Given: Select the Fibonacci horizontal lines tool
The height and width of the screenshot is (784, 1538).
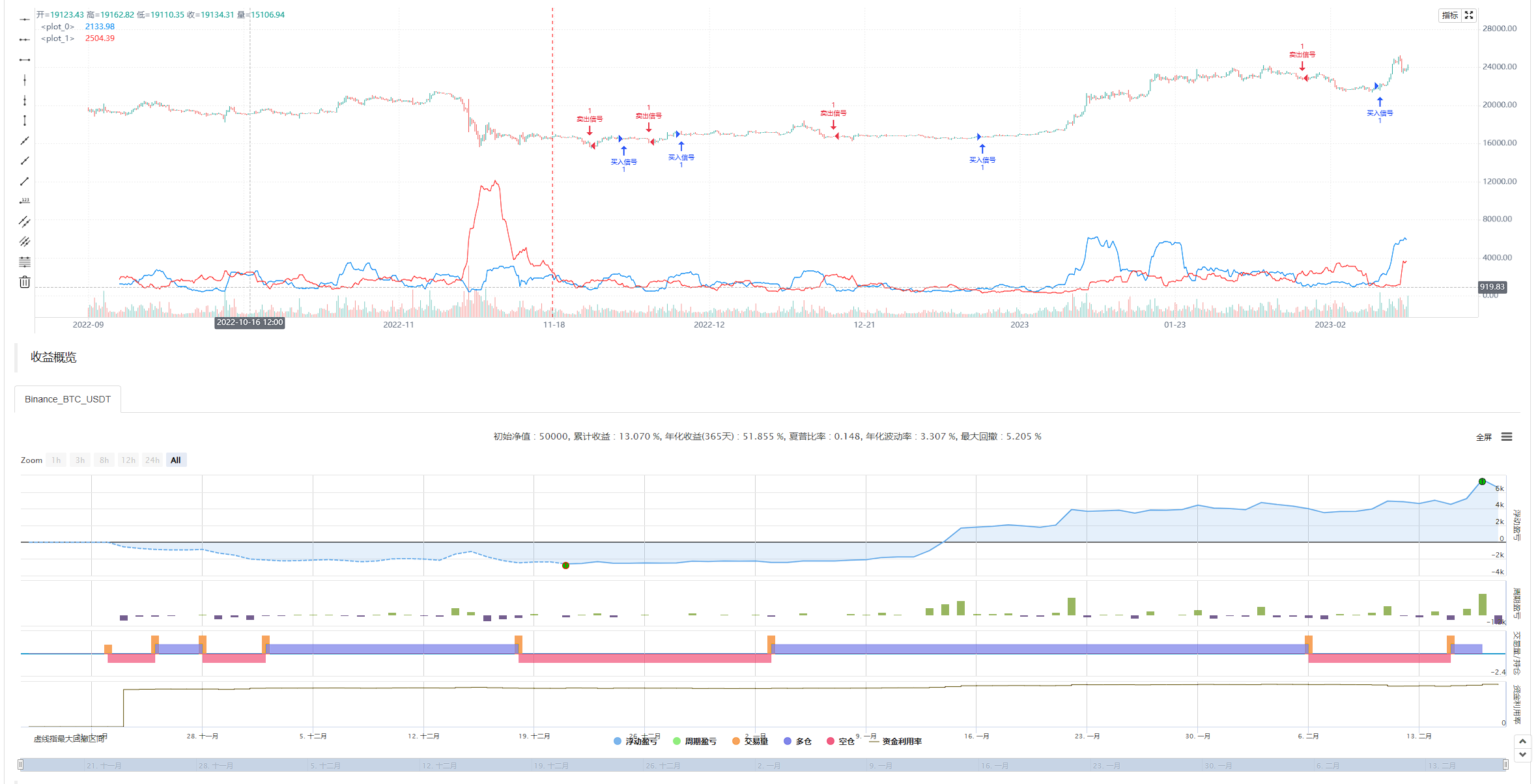Looking at the screenshot, I should coord(24,262).
